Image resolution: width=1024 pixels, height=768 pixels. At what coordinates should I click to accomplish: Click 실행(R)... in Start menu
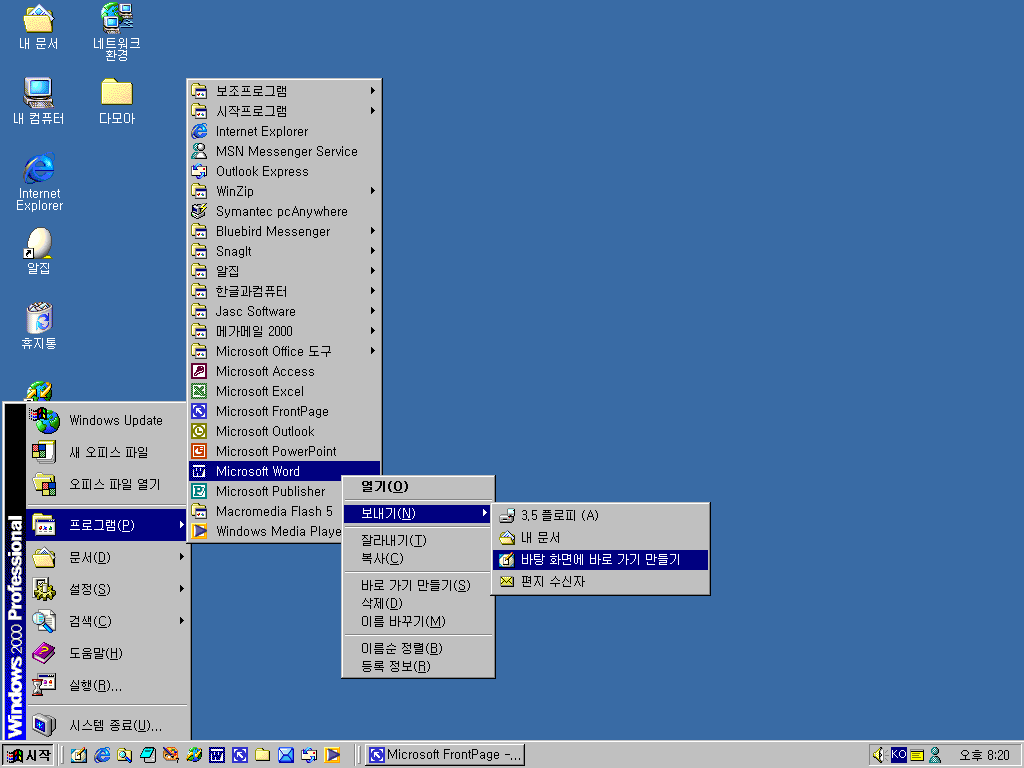click(x=108, y=685)
